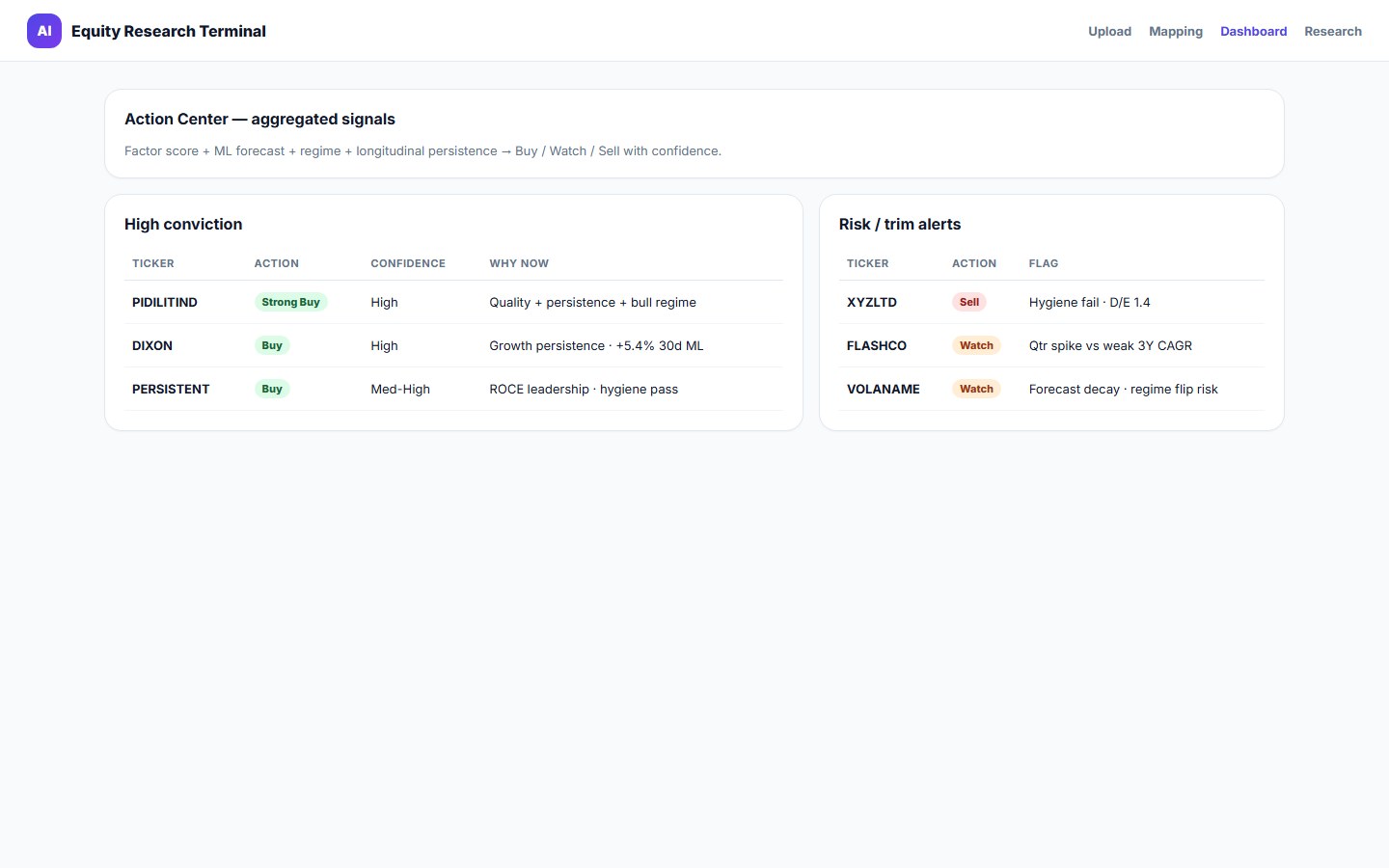The width and height of the screenshot is (1389, 868).
Task: Click PERSISTENT's Buy badge
Action: pos(272,389)
